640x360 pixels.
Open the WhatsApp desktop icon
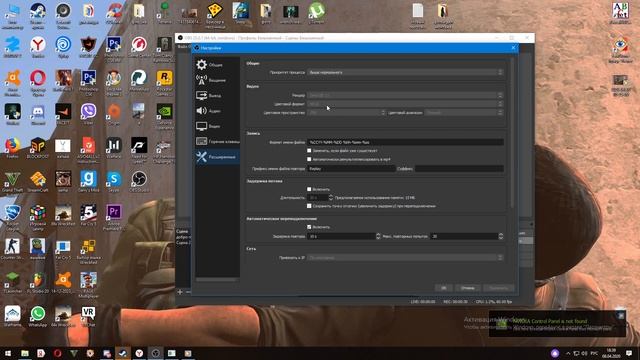pyautogui.click(x=38, y=316)
